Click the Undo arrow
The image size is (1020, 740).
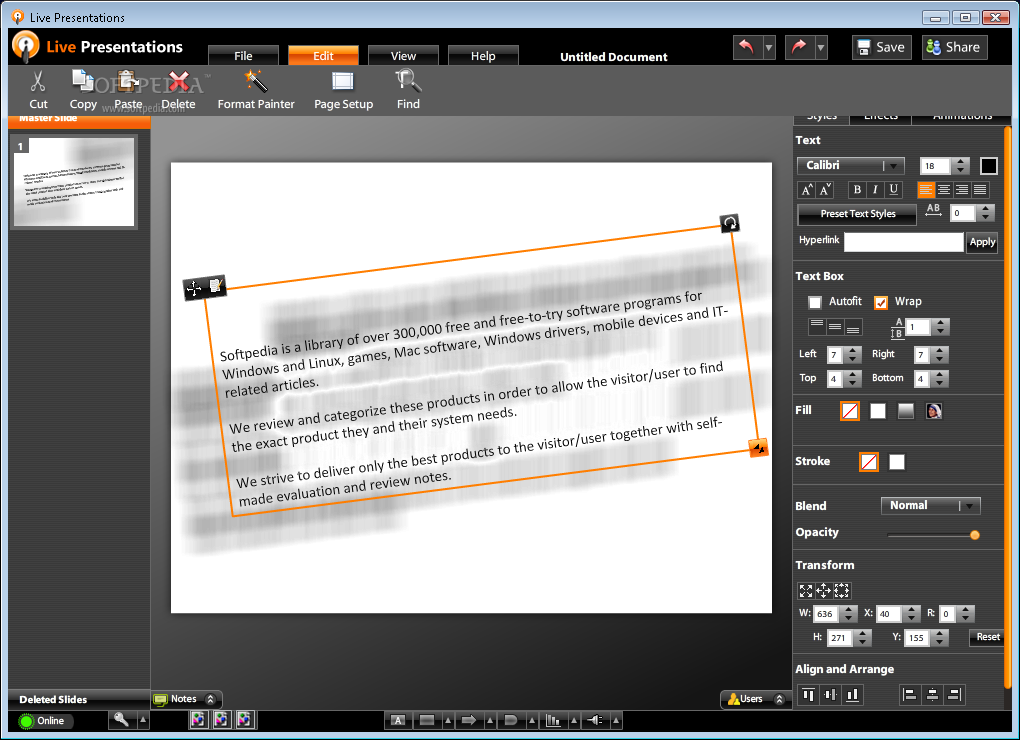(x=747, y=47)
